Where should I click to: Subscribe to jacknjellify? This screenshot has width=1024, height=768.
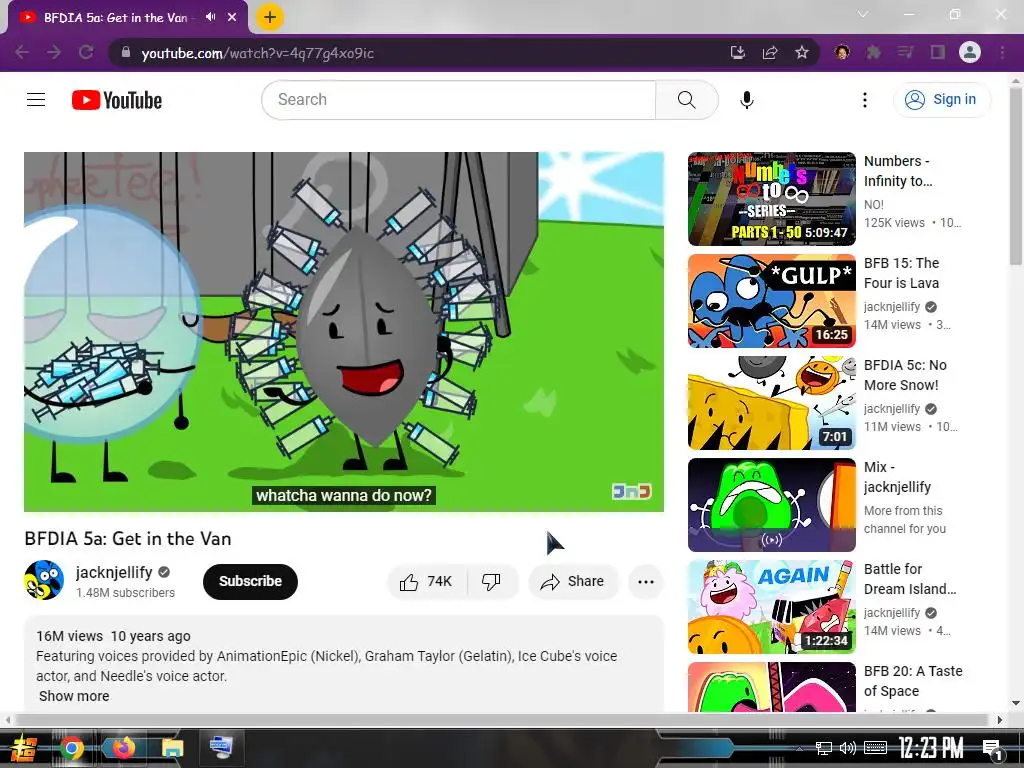[x=250, y=581]
